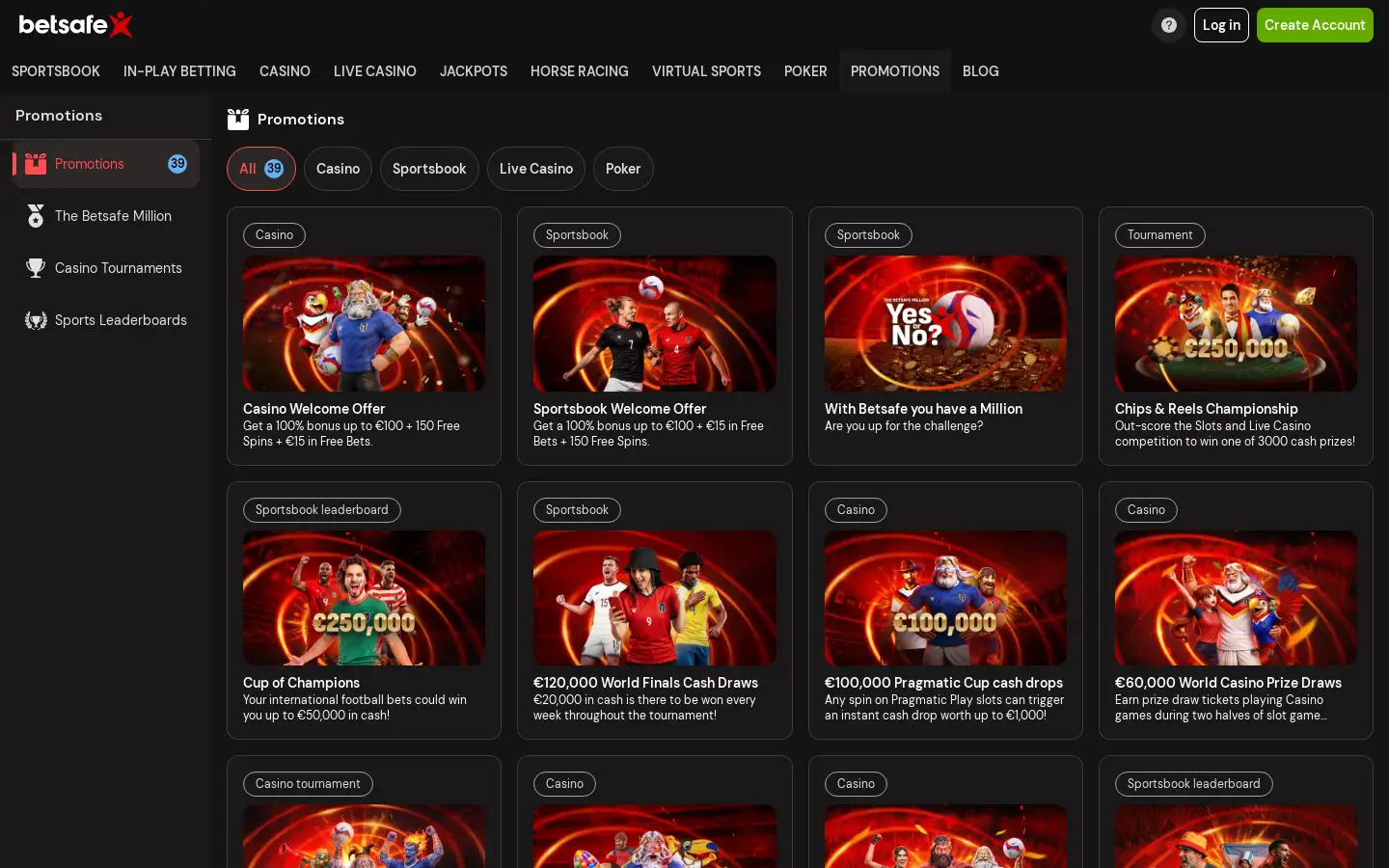
Task: Click the Betsafe logo
Action: pos(76,24)
